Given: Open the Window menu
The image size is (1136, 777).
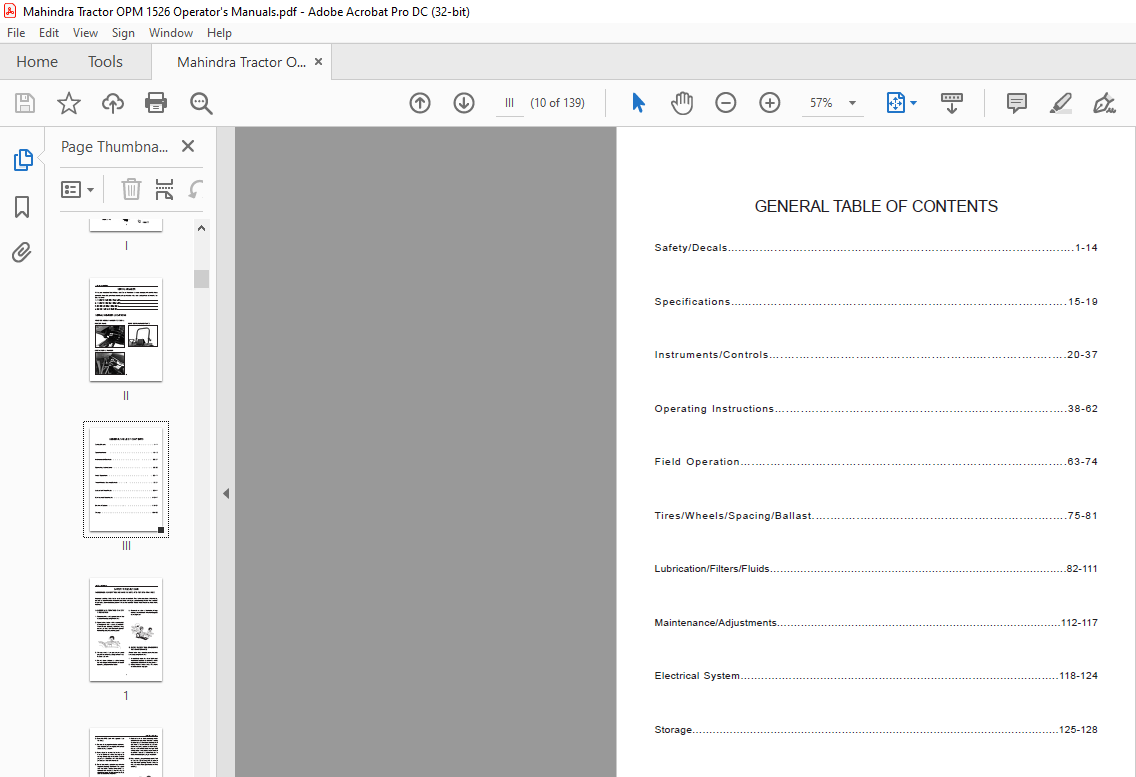Looking at the screenshot, I should [x=171, y=33].
